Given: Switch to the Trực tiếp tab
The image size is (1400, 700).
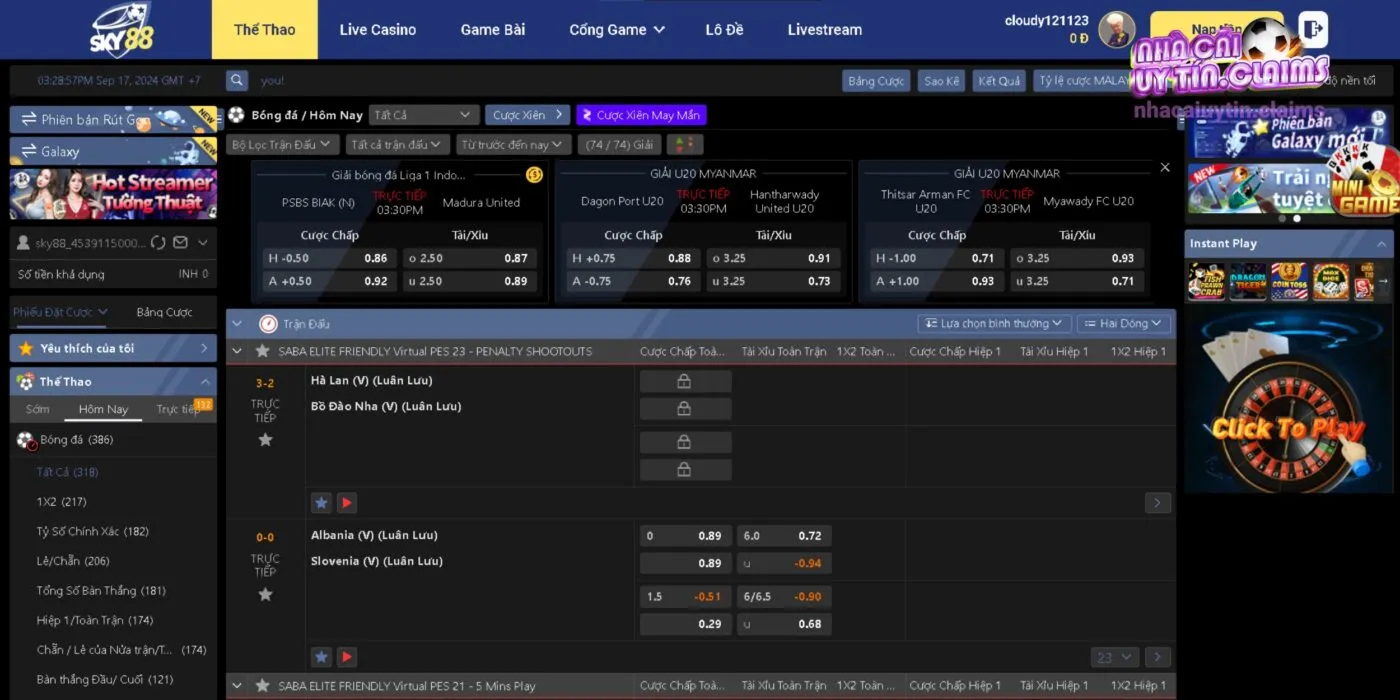Looking at the screenshot, I should (177, 409).
